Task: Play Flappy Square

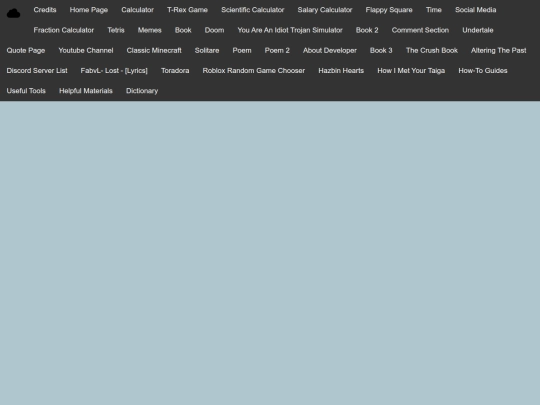Action: pos(389,10)
